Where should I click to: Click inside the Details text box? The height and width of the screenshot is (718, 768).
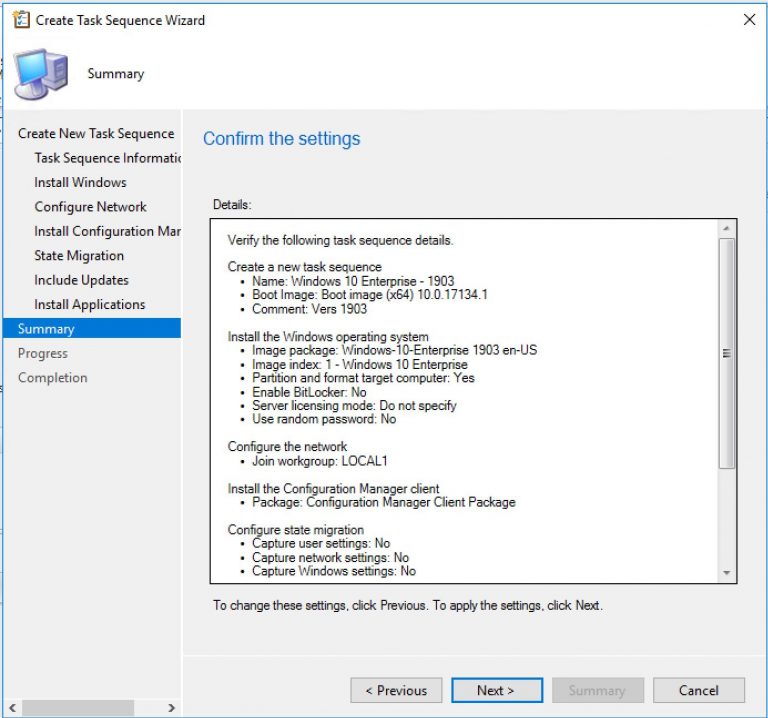pyautogui.click(x=460, y=400)
